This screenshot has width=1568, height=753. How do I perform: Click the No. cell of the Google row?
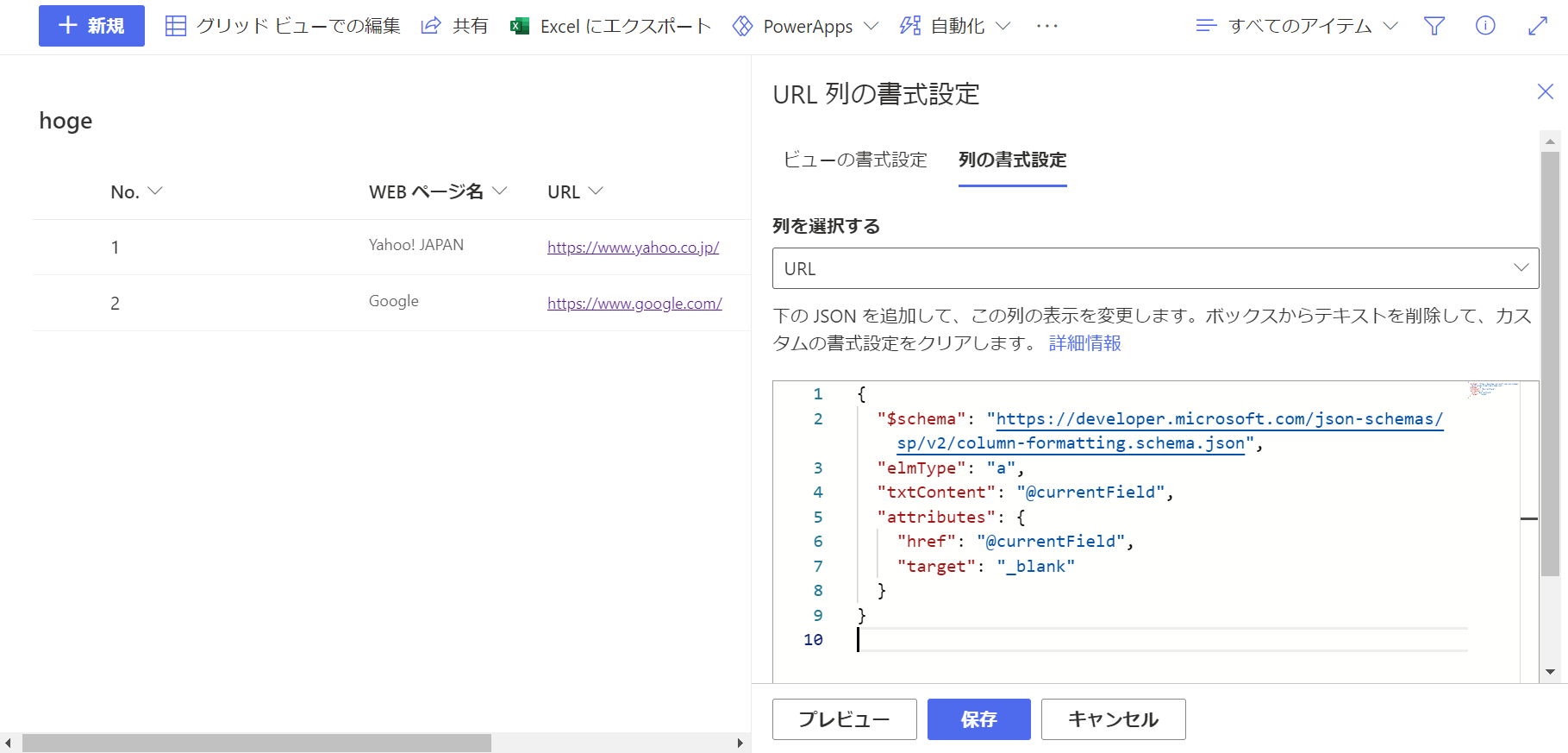[115, 304]
